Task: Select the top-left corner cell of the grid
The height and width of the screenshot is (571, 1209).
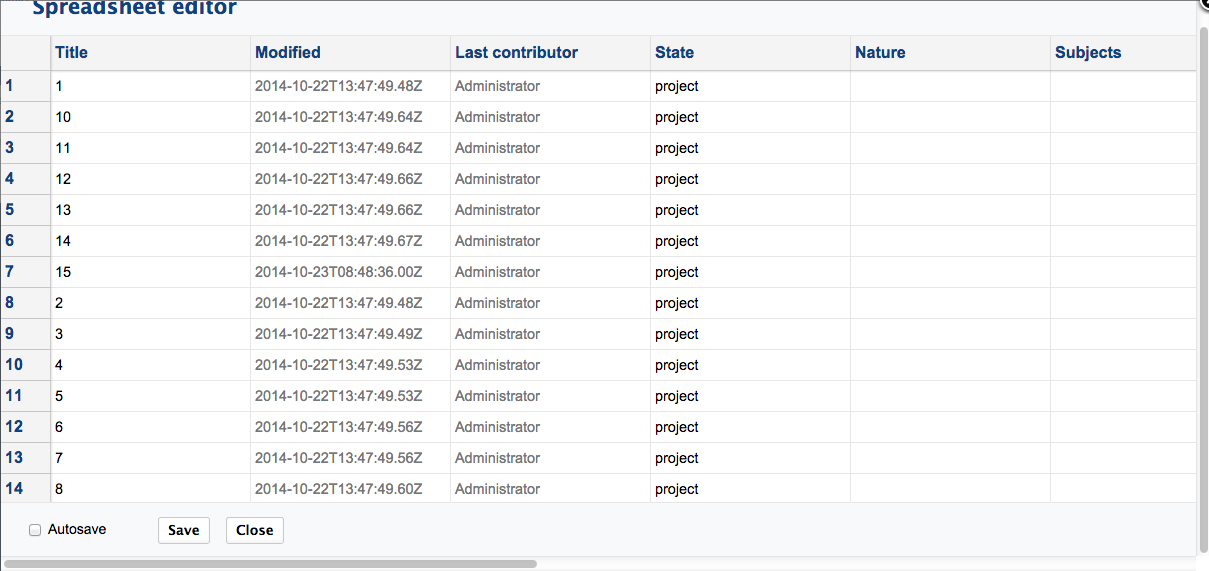Action: coord(25,53)
